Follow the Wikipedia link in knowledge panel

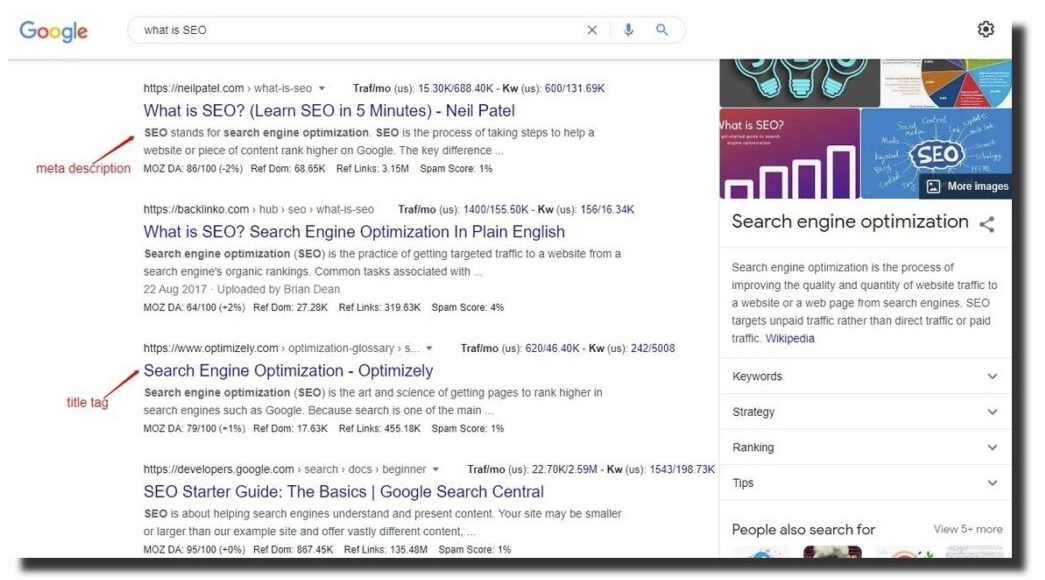[790, 338]
